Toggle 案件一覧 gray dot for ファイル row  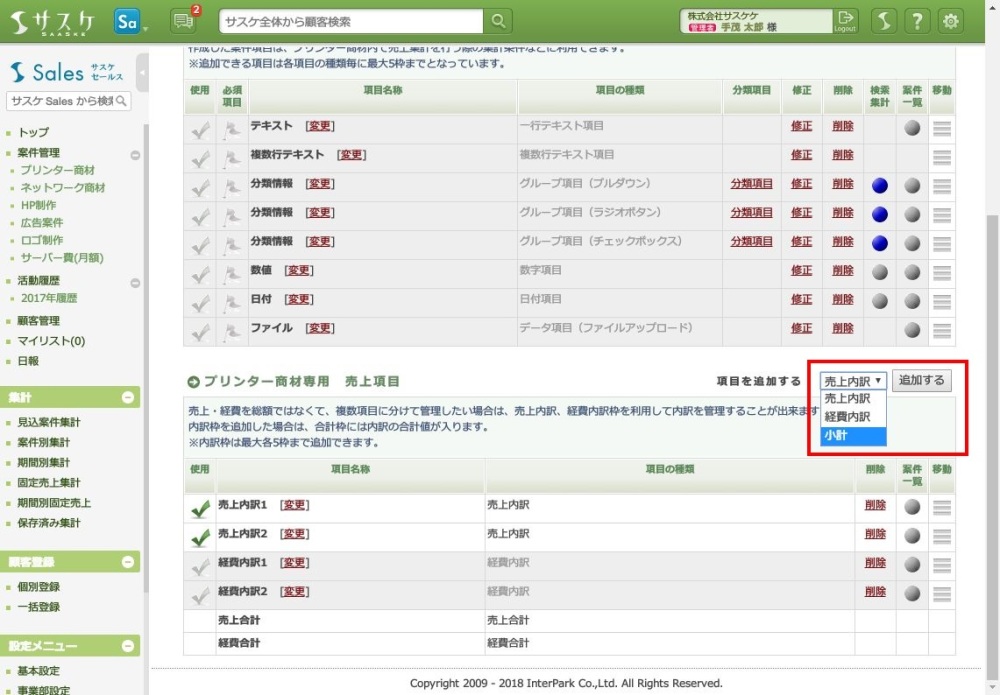(911, 329)
